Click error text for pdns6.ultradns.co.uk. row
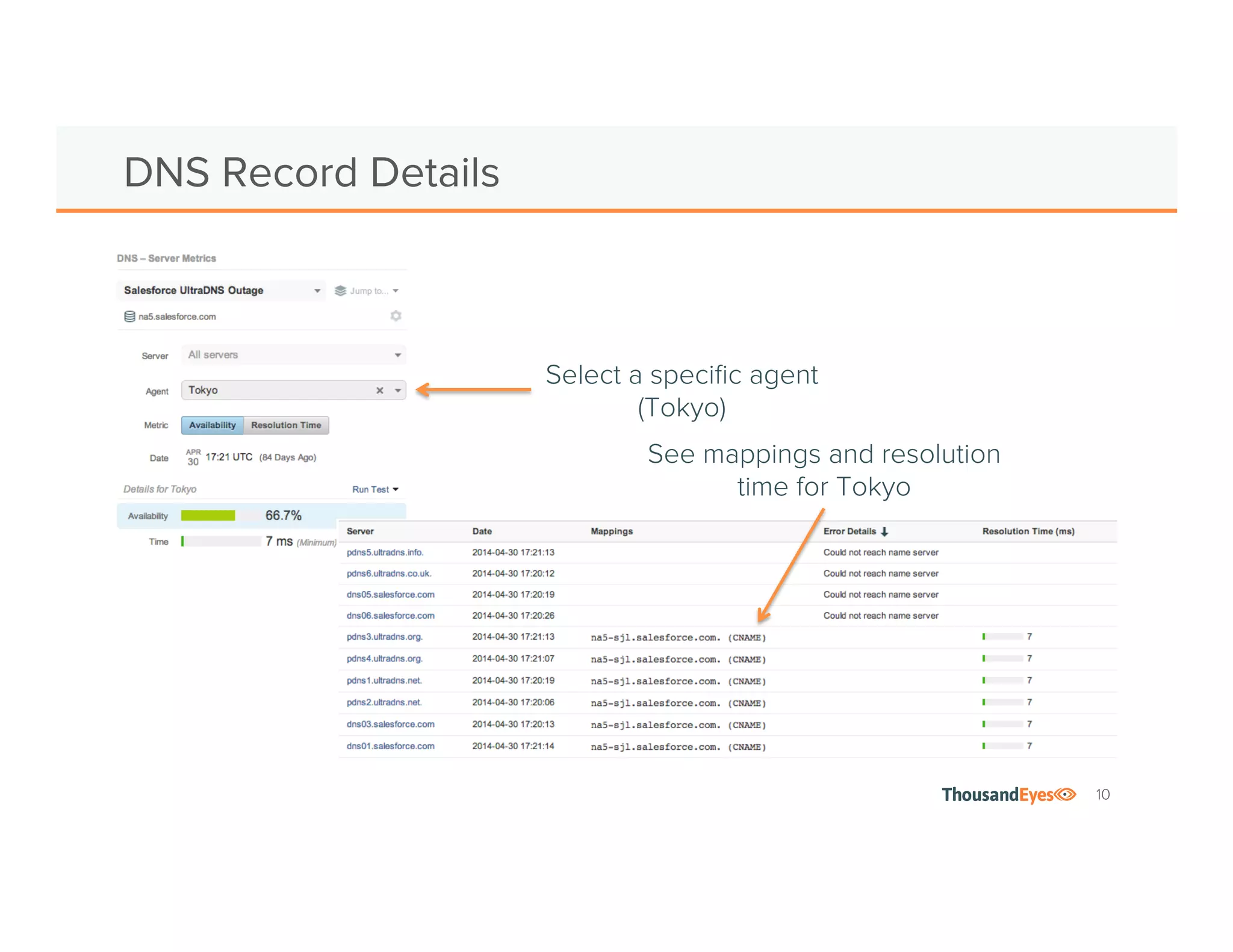 click(x=881, y=573)
